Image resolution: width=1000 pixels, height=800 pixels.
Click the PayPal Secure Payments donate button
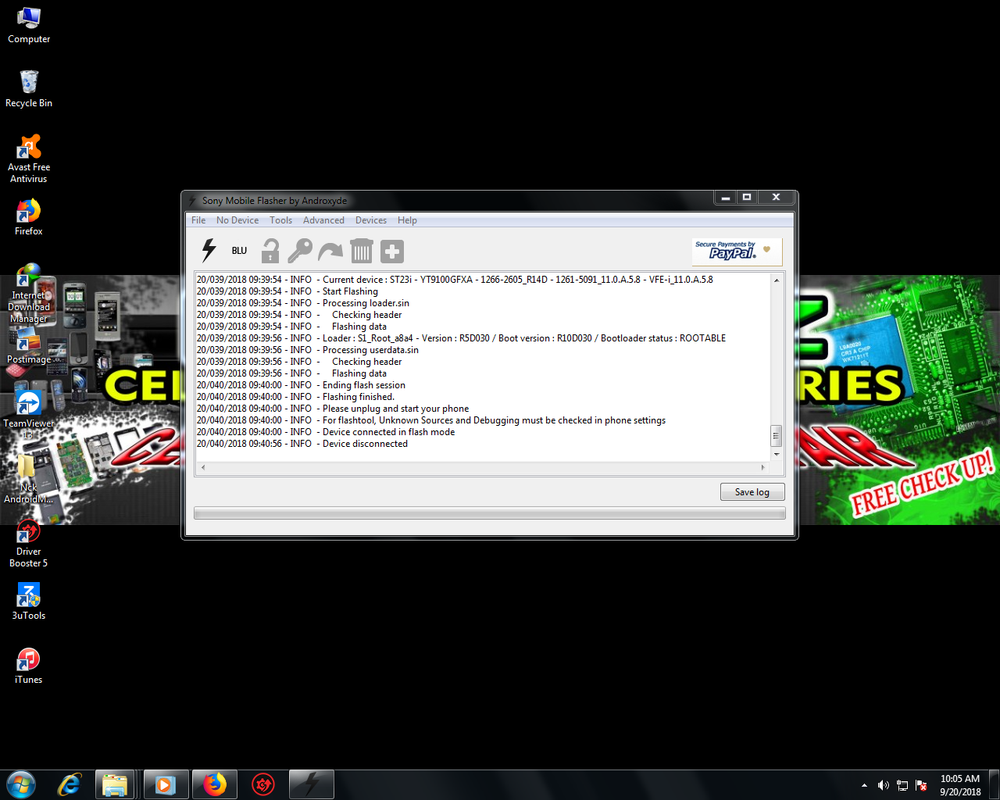pyautogui.click(x=737, y=251)
